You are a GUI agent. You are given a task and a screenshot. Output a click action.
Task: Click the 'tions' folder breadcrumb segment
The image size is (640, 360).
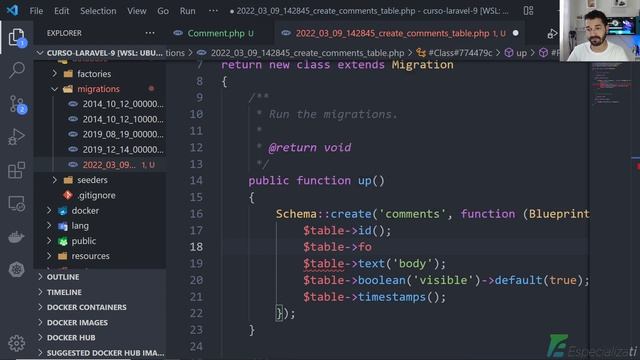pyautogui.click(x=175, y=53)
